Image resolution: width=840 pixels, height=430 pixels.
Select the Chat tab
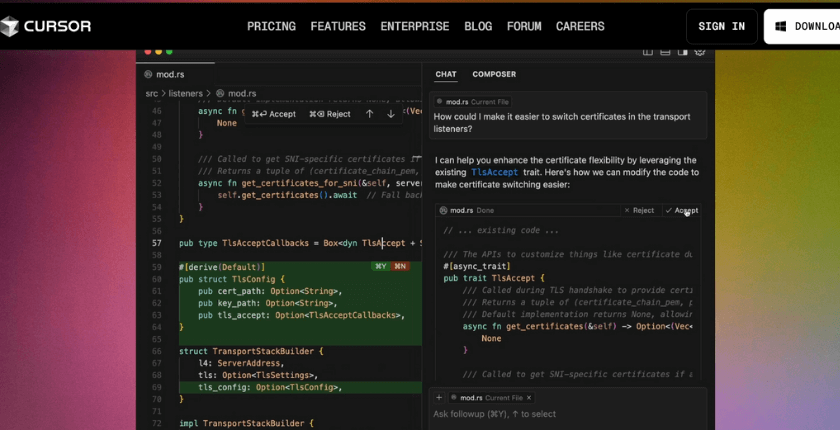[x=446, y=74]
